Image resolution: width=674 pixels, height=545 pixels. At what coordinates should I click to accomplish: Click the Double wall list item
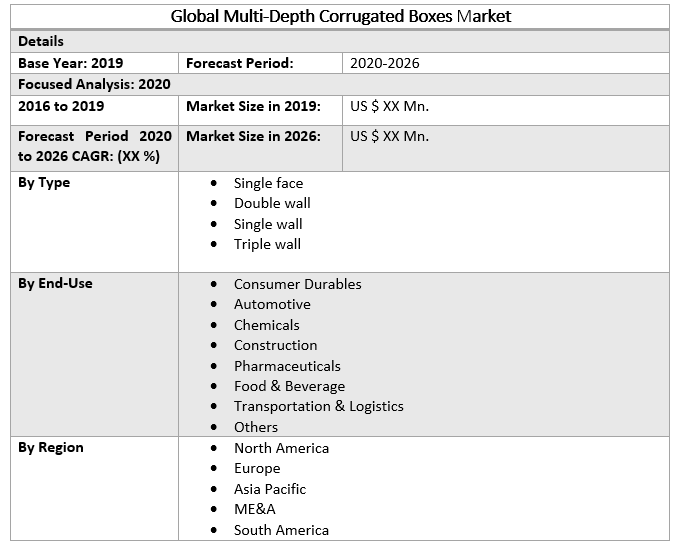pos(272,203)
